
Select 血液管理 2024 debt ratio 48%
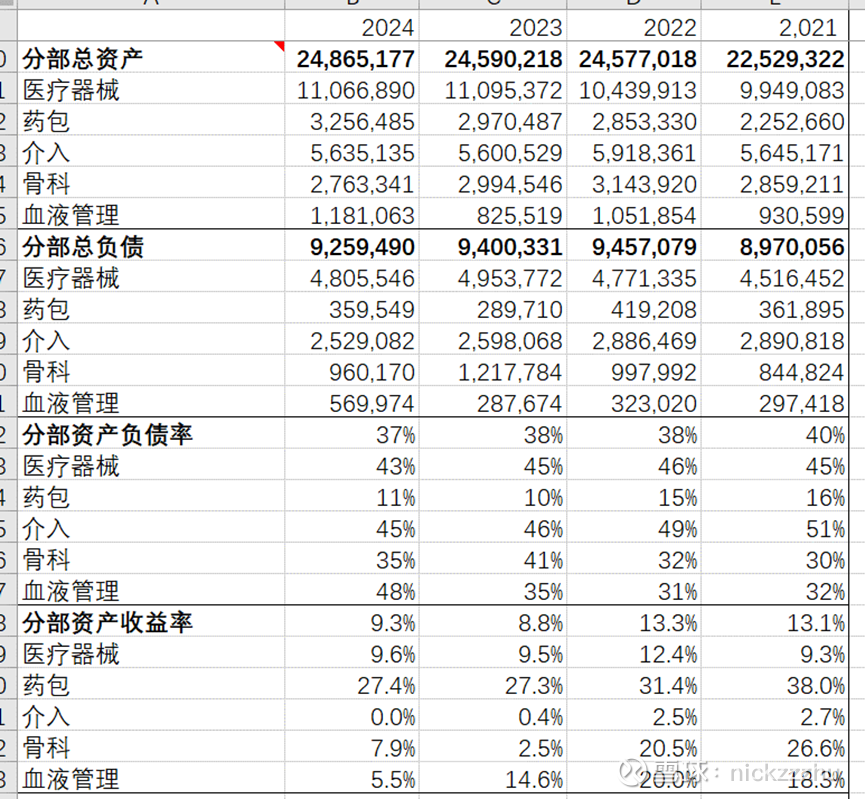[352, 590]
